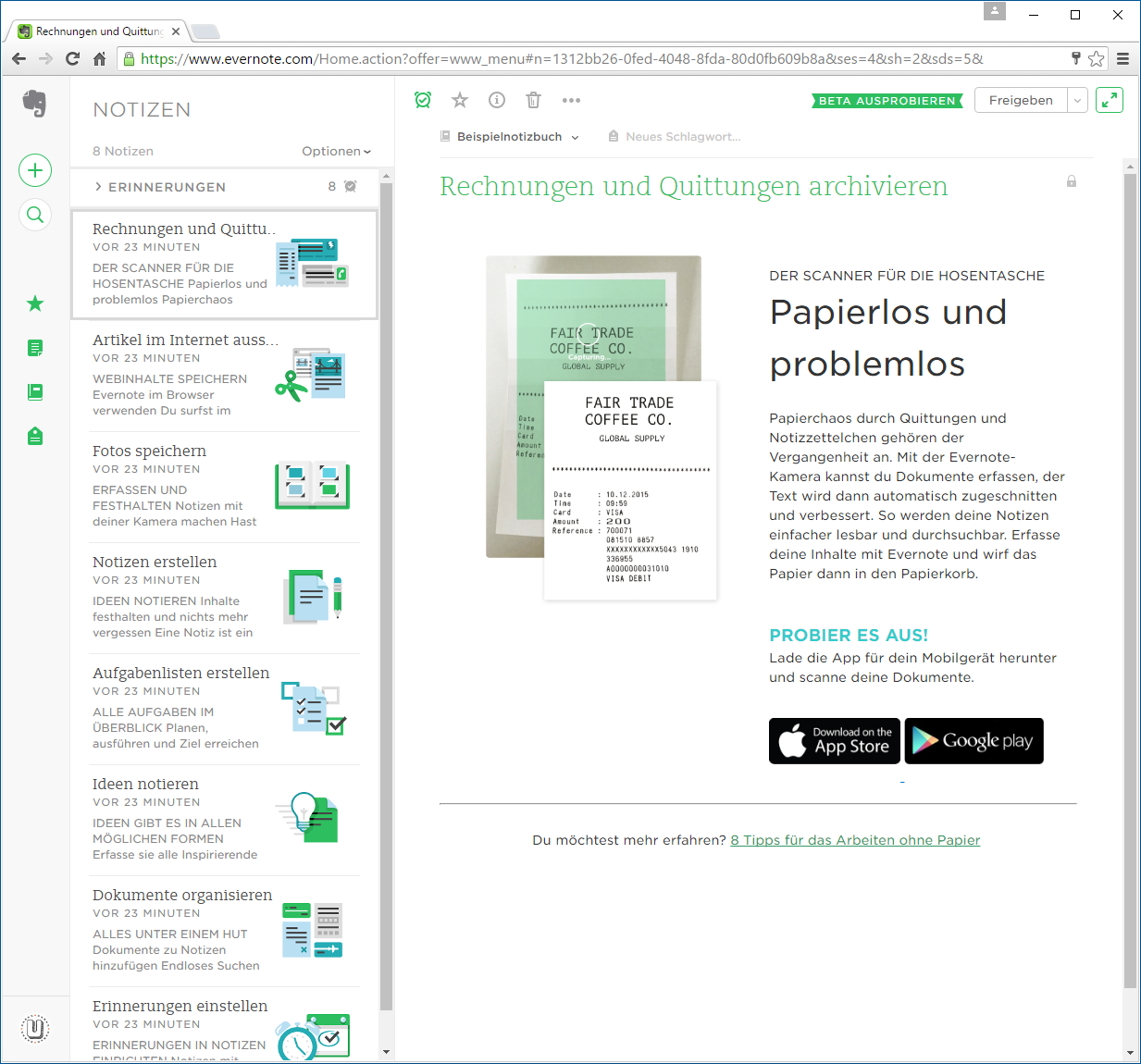1141x1064 pixels.
Task: Click the Rechnungen und Quittungen browser tab
Action: (x=98, y=31)
